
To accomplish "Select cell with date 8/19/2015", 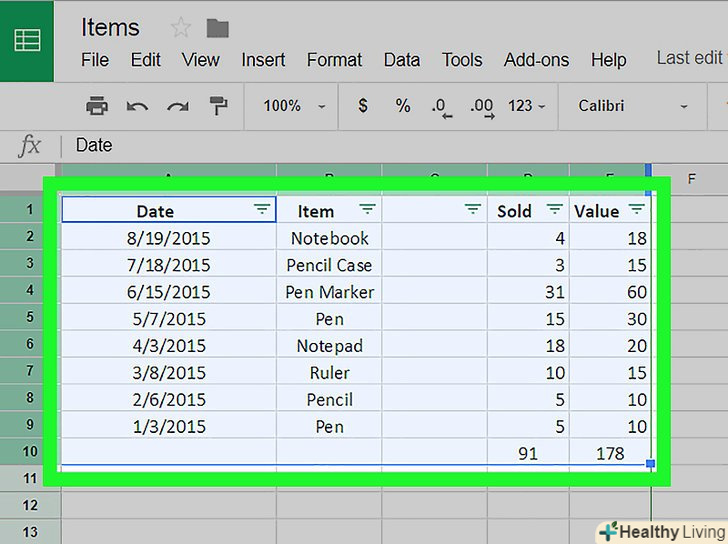I will click(169, 238).
